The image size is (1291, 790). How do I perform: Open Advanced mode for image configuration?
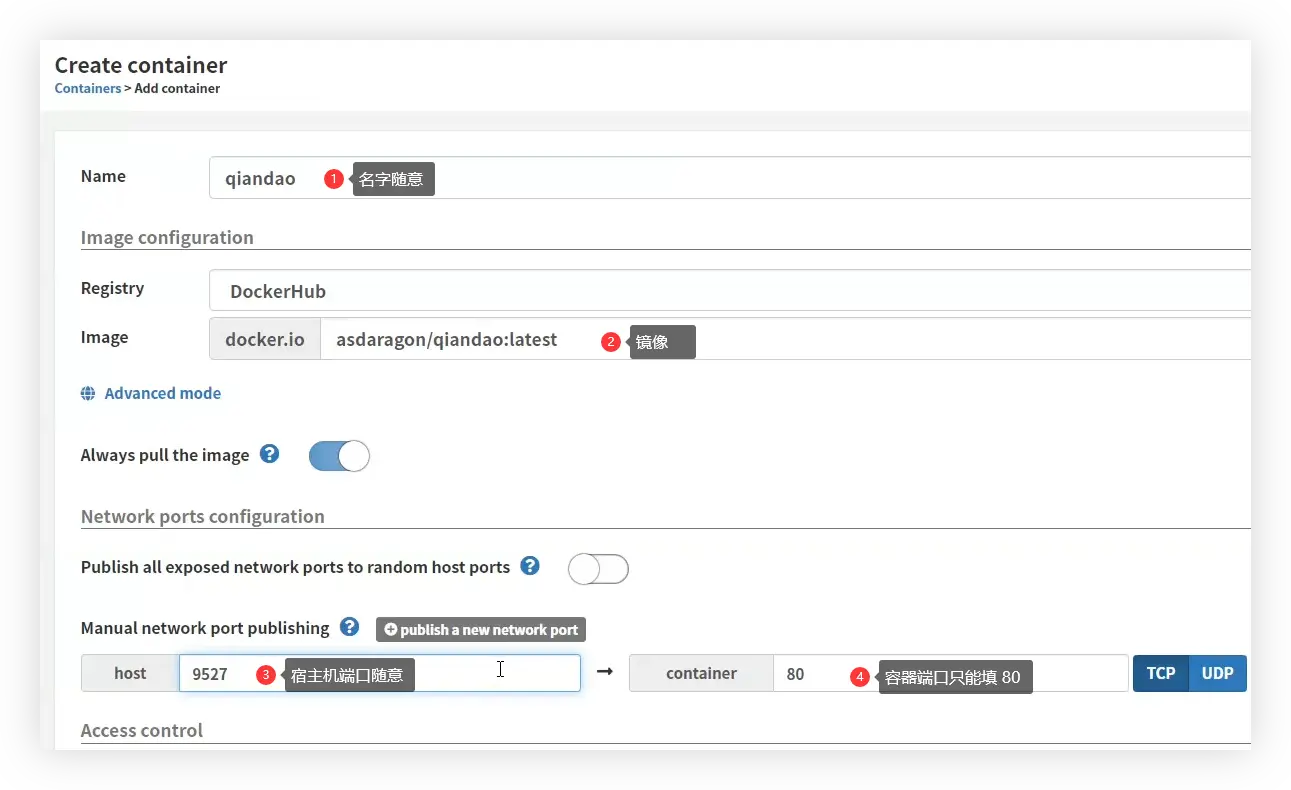click(x=162, y=393)
